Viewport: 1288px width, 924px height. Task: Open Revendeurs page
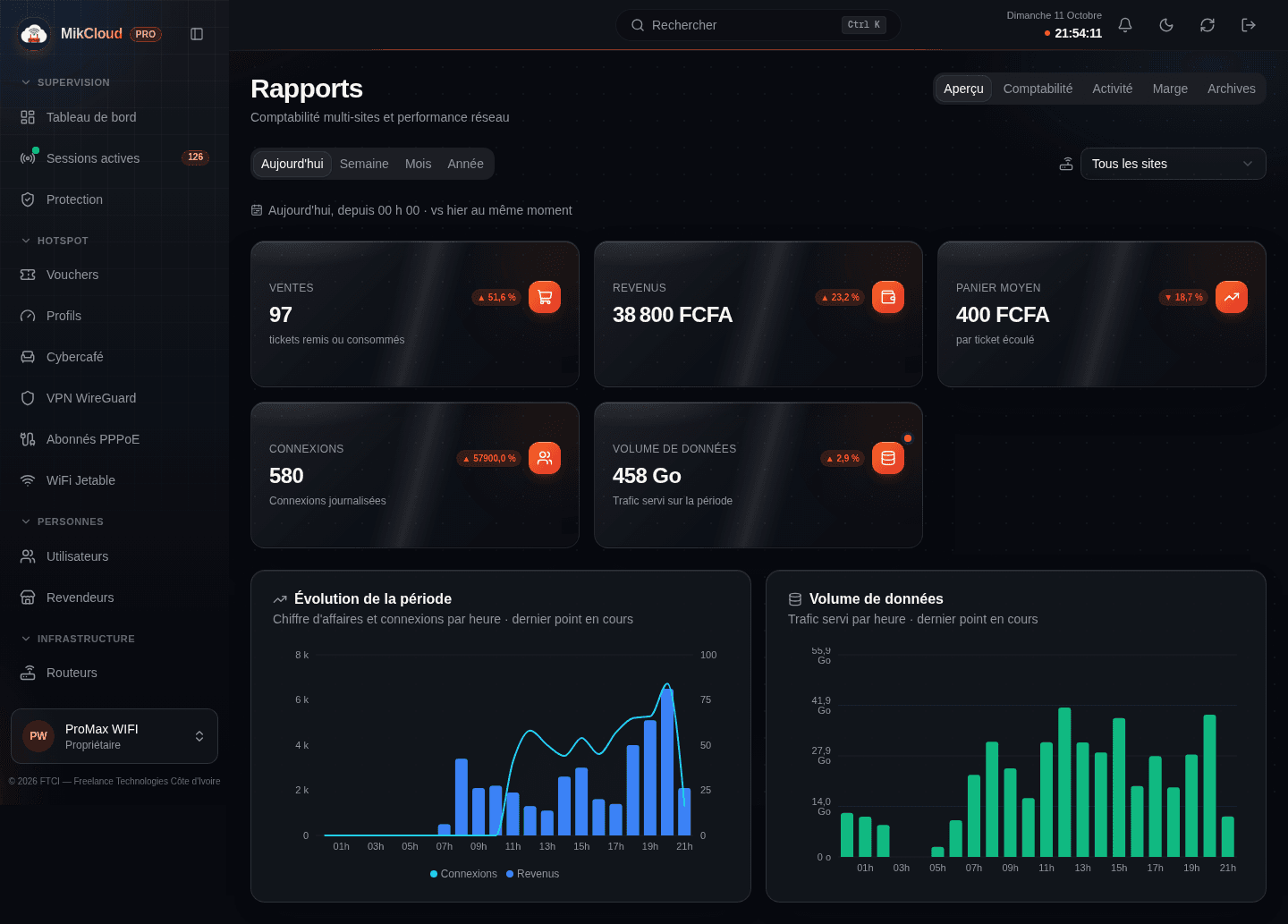click(x=114, y=598)
